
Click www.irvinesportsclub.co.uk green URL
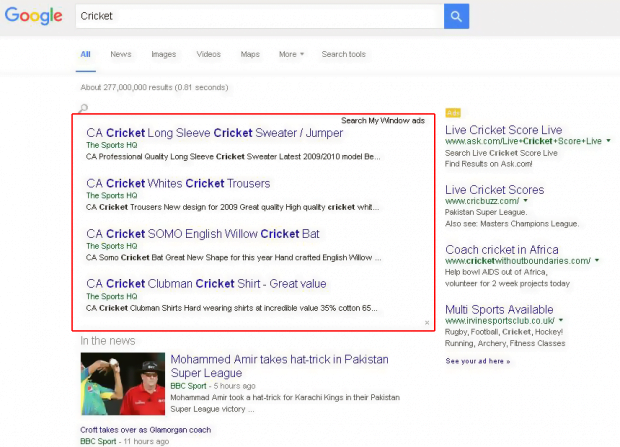(500, 320)
